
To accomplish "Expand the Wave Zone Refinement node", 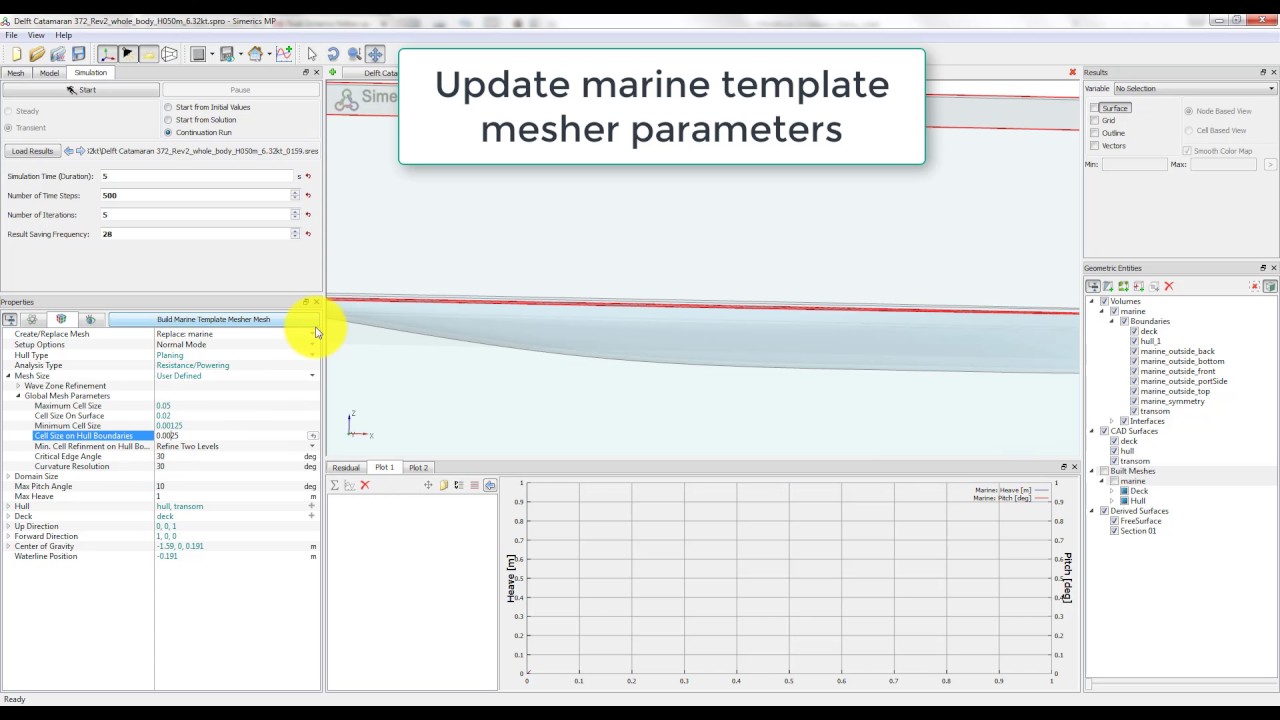I will (x=18, y=386).
